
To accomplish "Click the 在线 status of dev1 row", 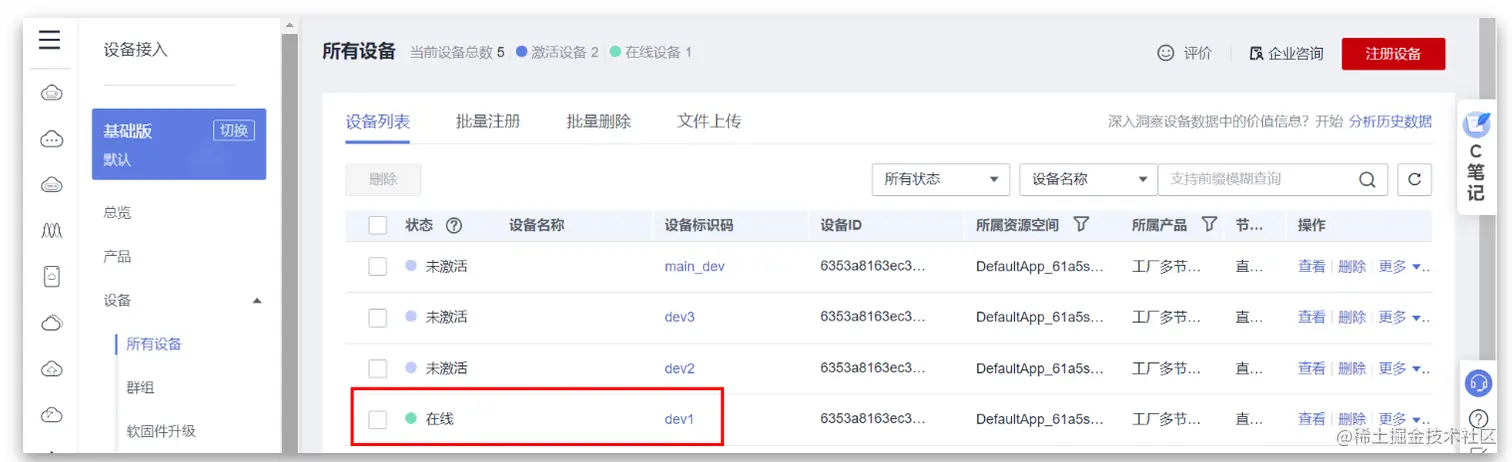I will pos(430,419).
